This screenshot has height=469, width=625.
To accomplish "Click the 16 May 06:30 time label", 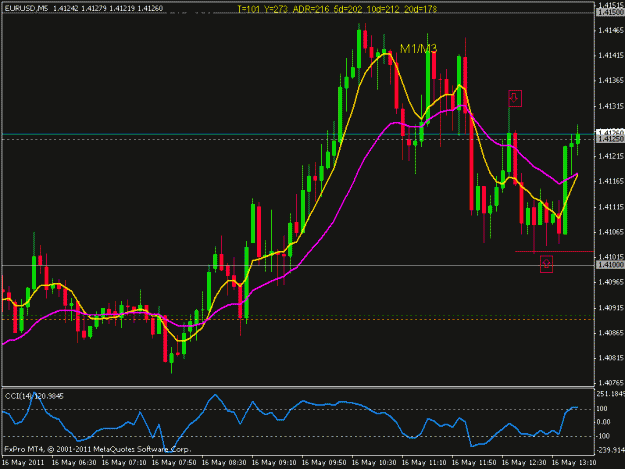I will click(x=74, y=463).
